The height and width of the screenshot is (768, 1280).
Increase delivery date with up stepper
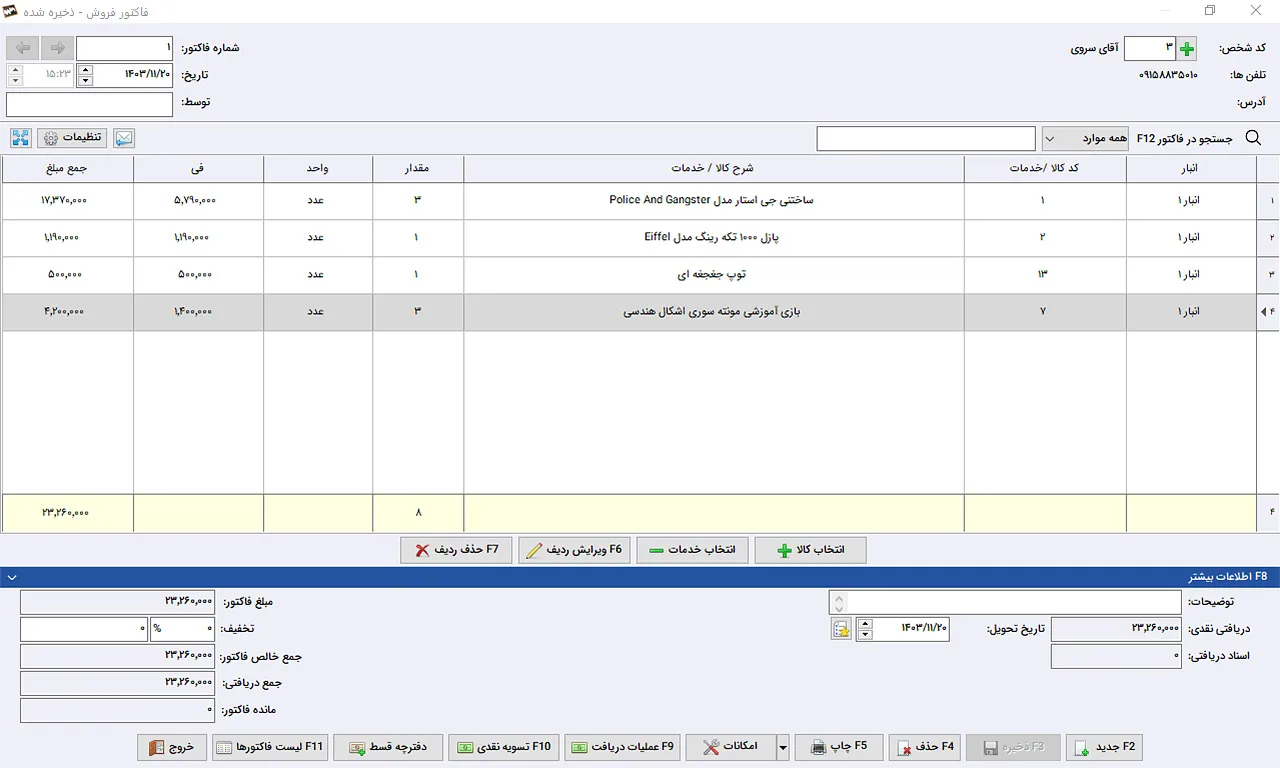865,623
